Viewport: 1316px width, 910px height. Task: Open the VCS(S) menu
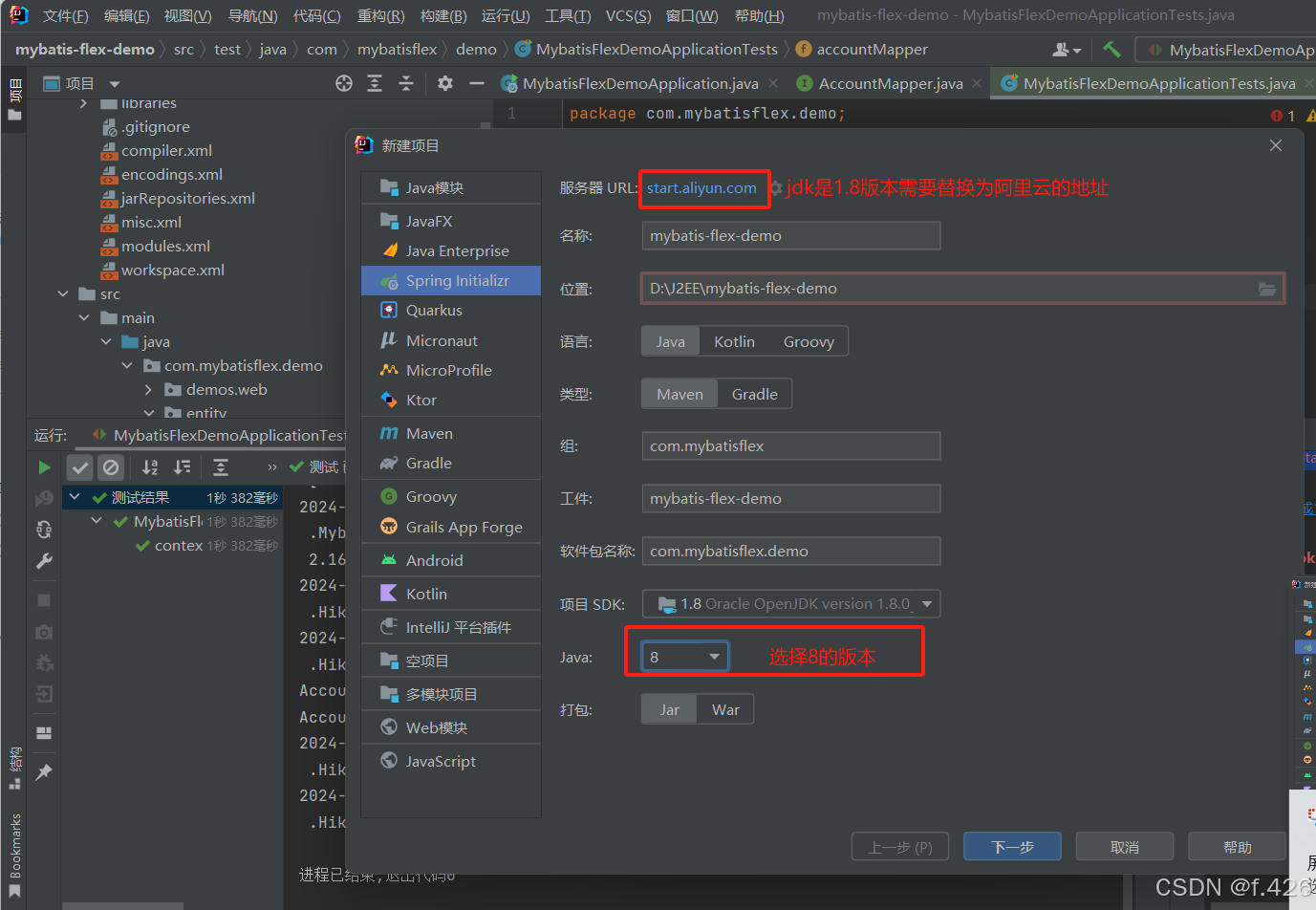point(628,15)
